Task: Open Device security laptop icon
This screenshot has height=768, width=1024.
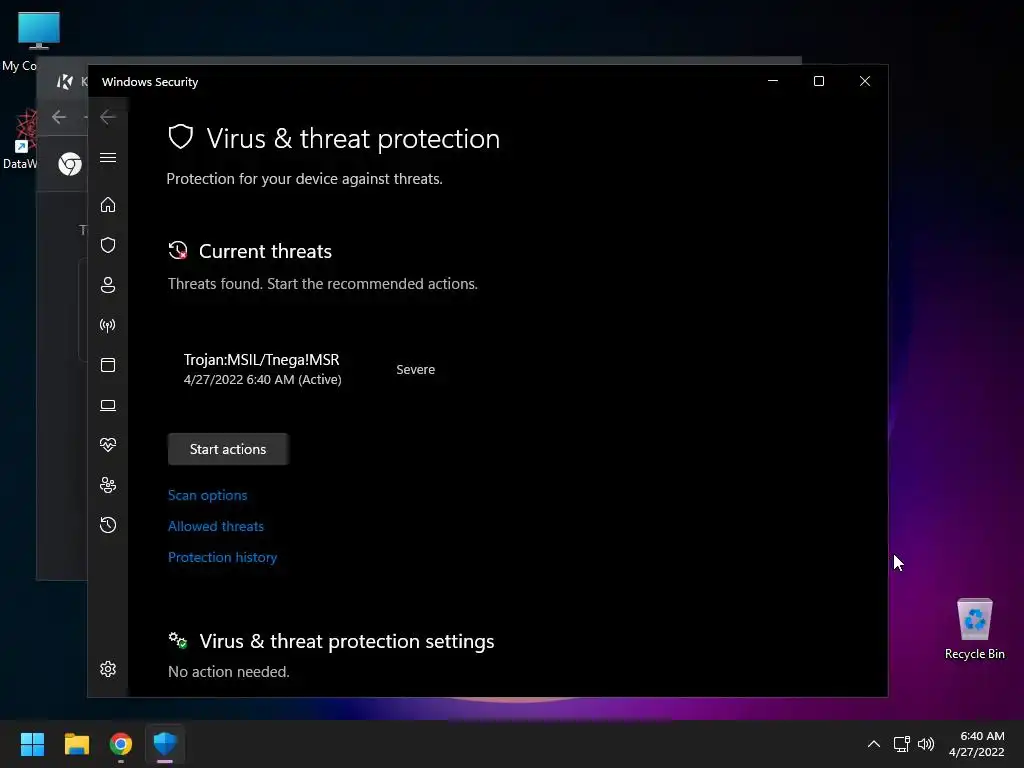Action: coord(108,406)
